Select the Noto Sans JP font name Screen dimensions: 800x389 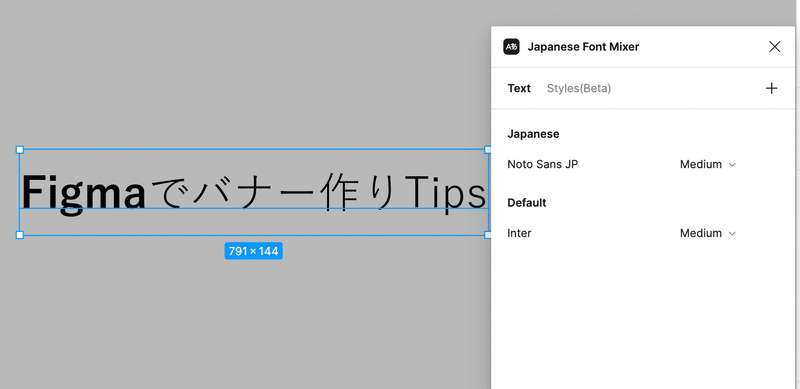(542, 164)
